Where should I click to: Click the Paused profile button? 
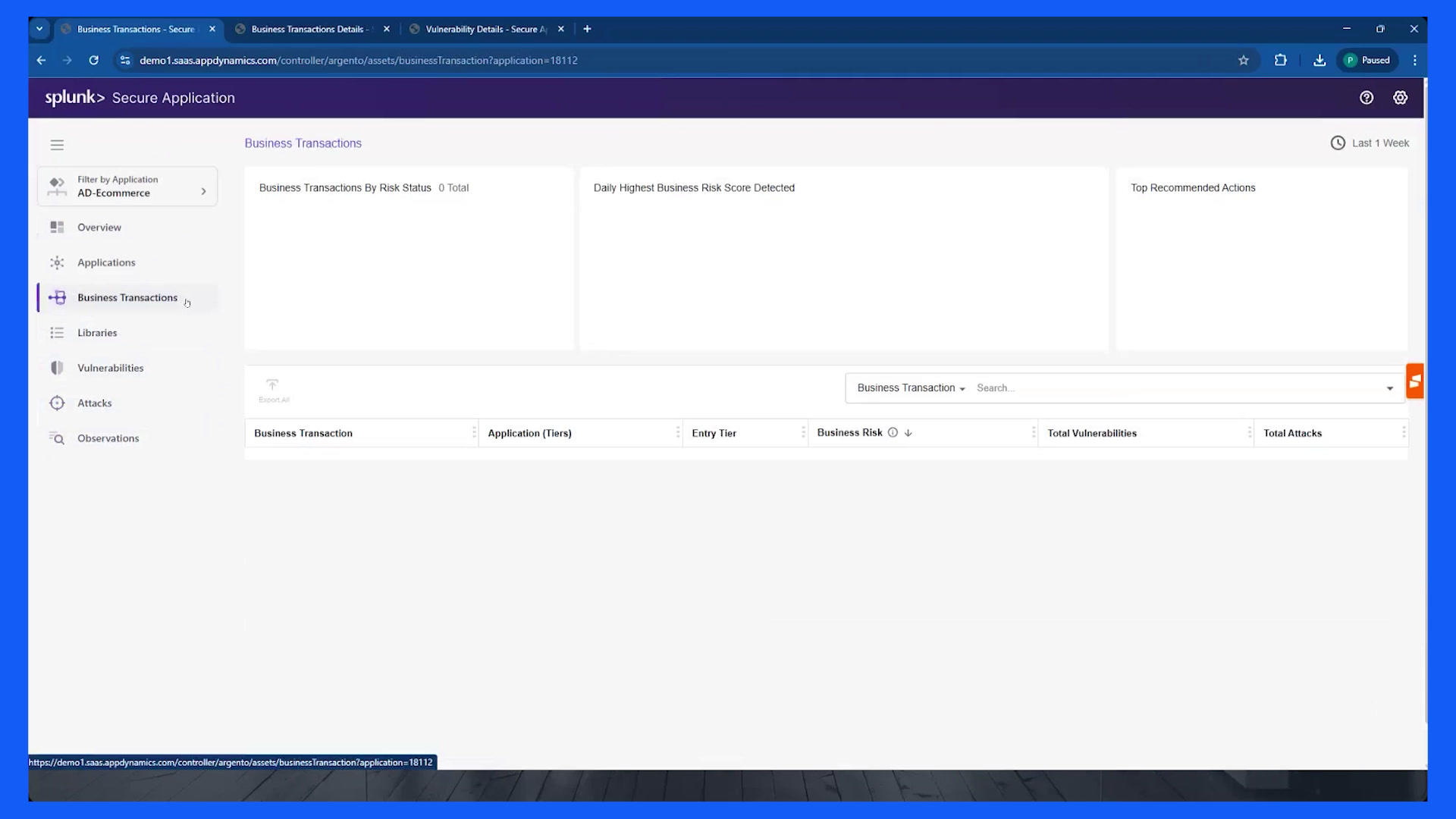click(x=1367, y=61)
